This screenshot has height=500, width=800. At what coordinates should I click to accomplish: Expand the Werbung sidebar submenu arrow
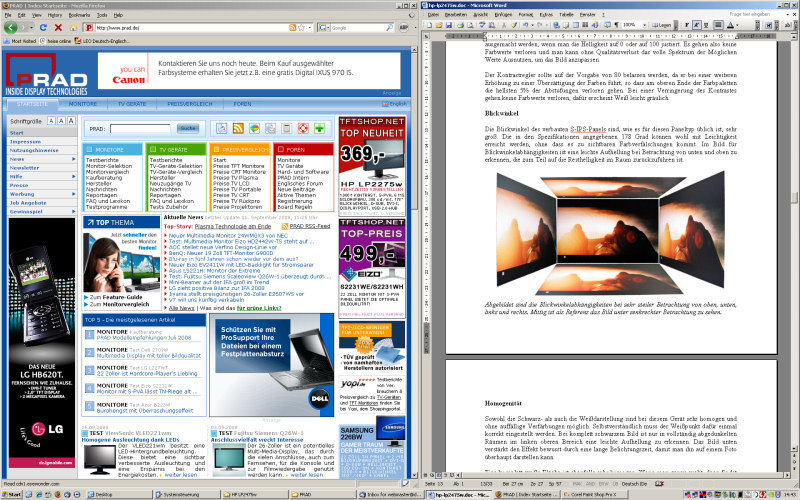[x=73, y=194]
